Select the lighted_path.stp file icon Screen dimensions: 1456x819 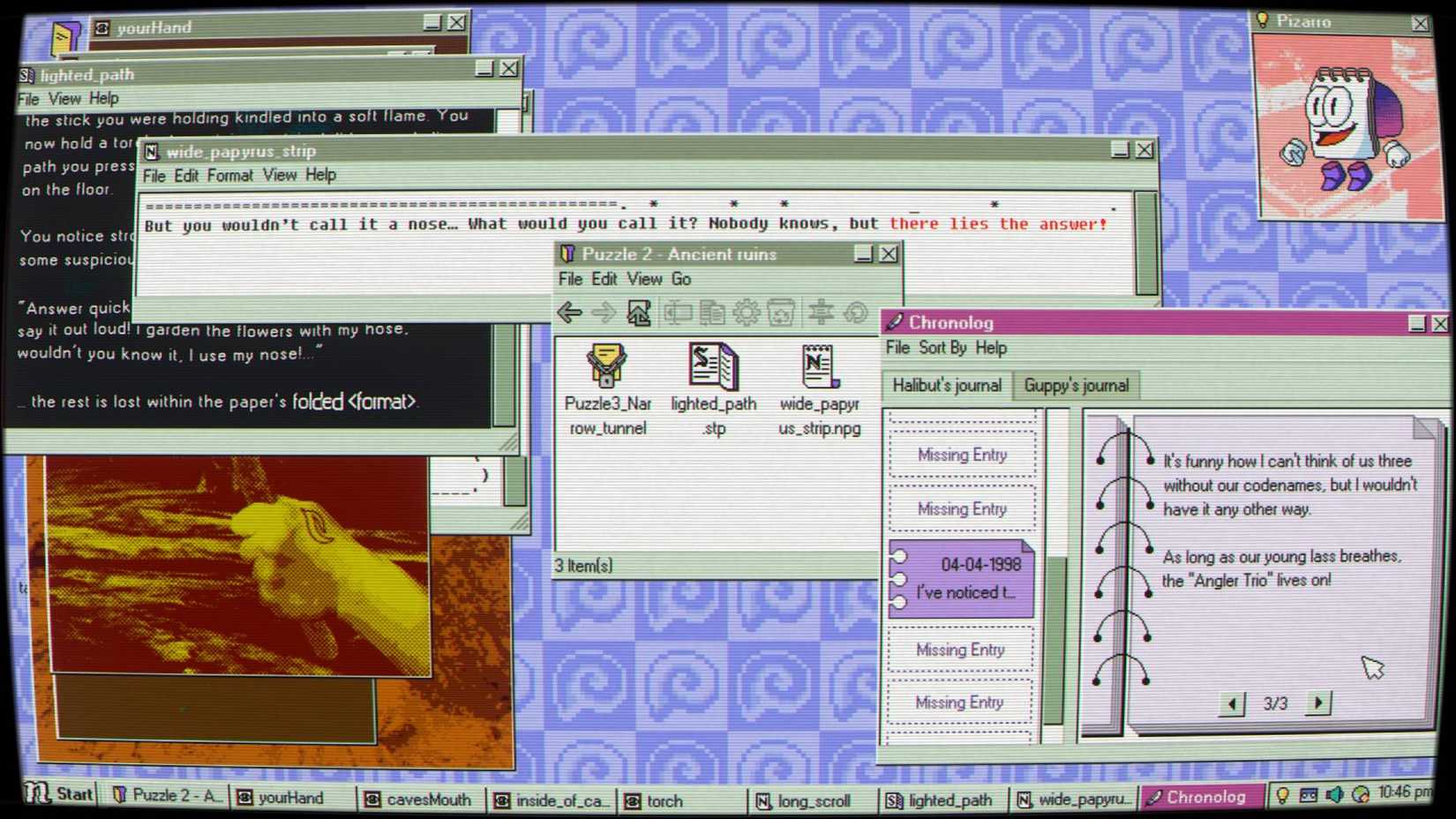713,366
